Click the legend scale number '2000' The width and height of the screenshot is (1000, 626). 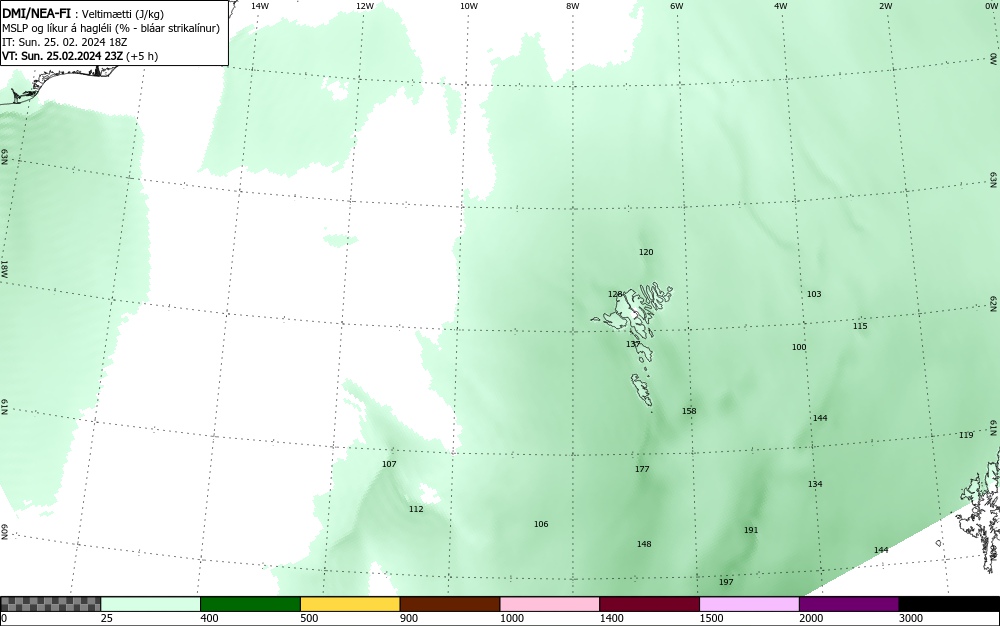(x=811, y=618)
